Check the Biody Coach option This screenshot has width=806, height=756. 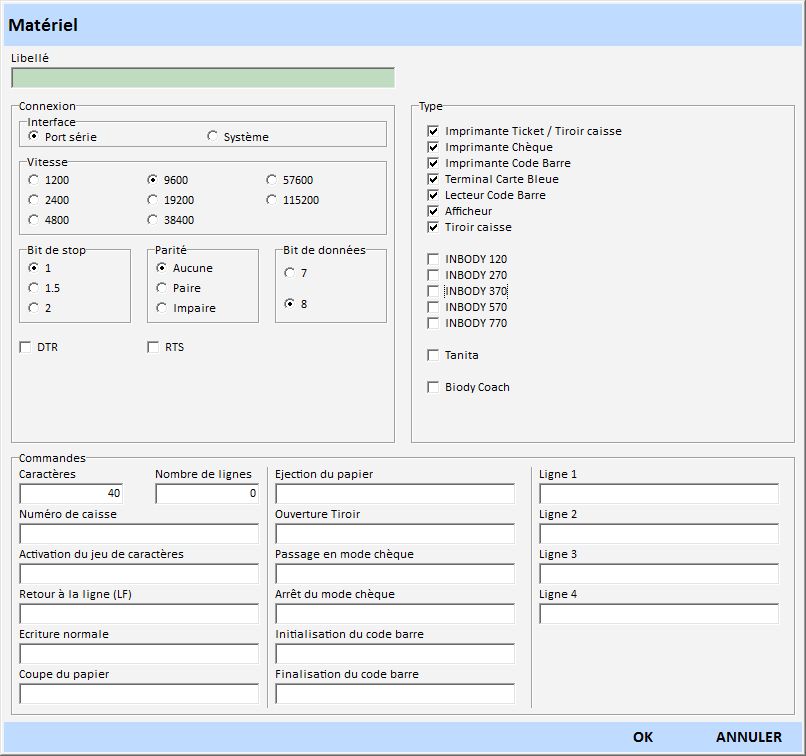tap(433, 387)
